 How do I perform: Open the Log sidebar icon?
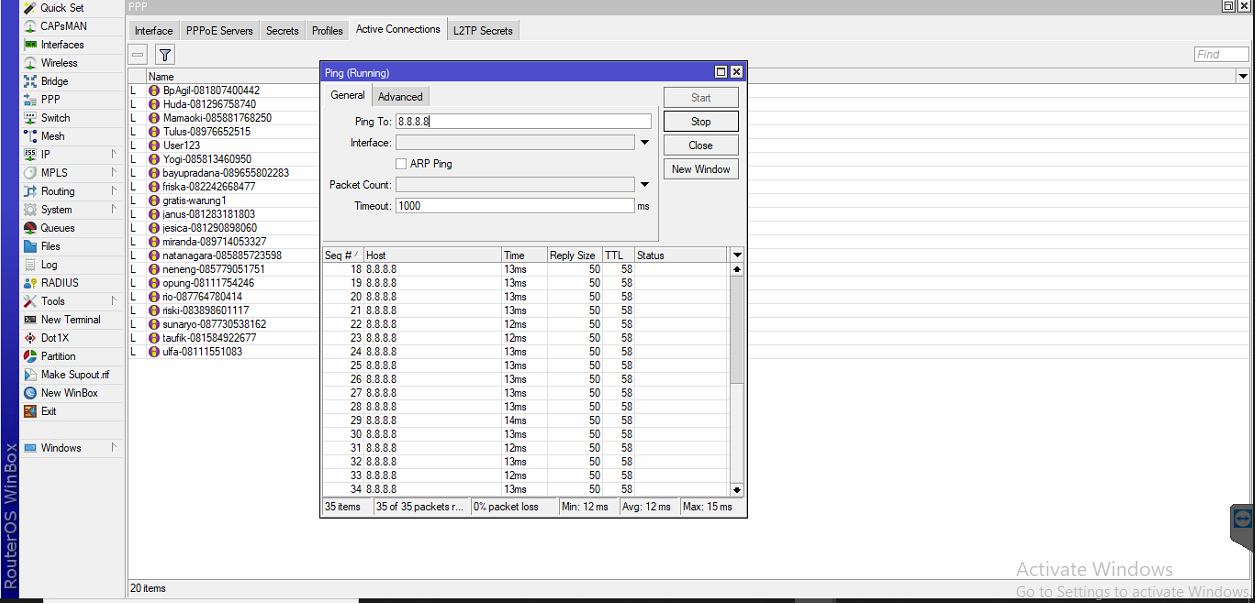[x=30, y=265]
